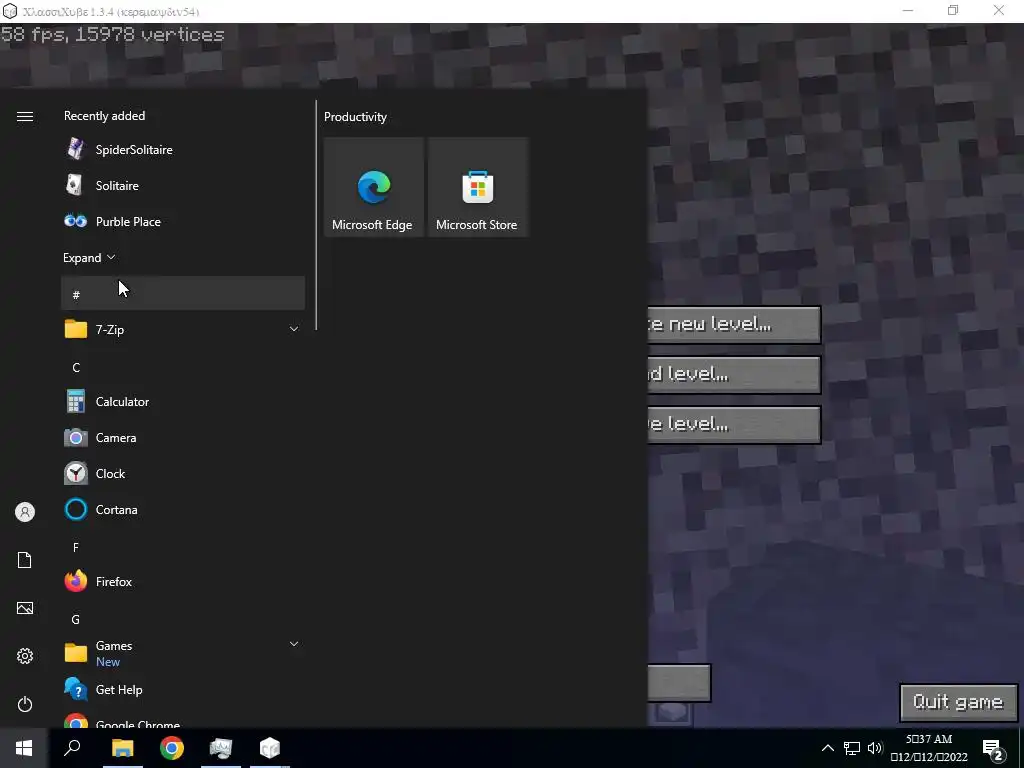Screen dimensions: 1024x768
Task: Expand the Games folder chevron
Action: click(294, 644)
